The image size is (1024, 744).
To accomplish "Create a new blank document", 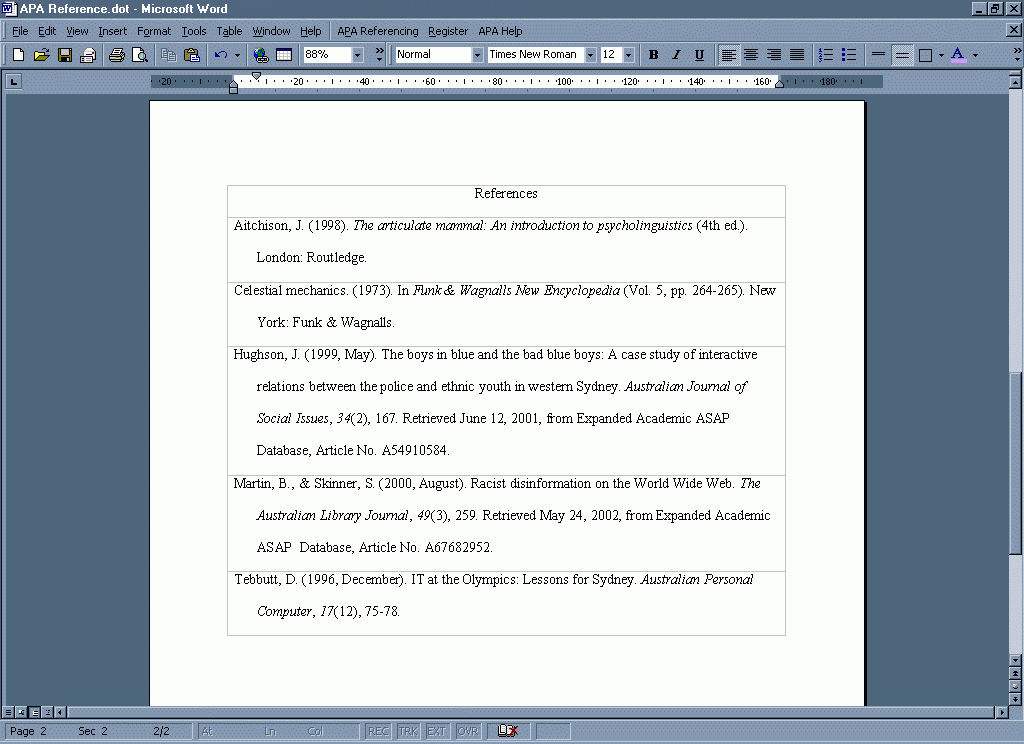I will [x=18, y=55].
